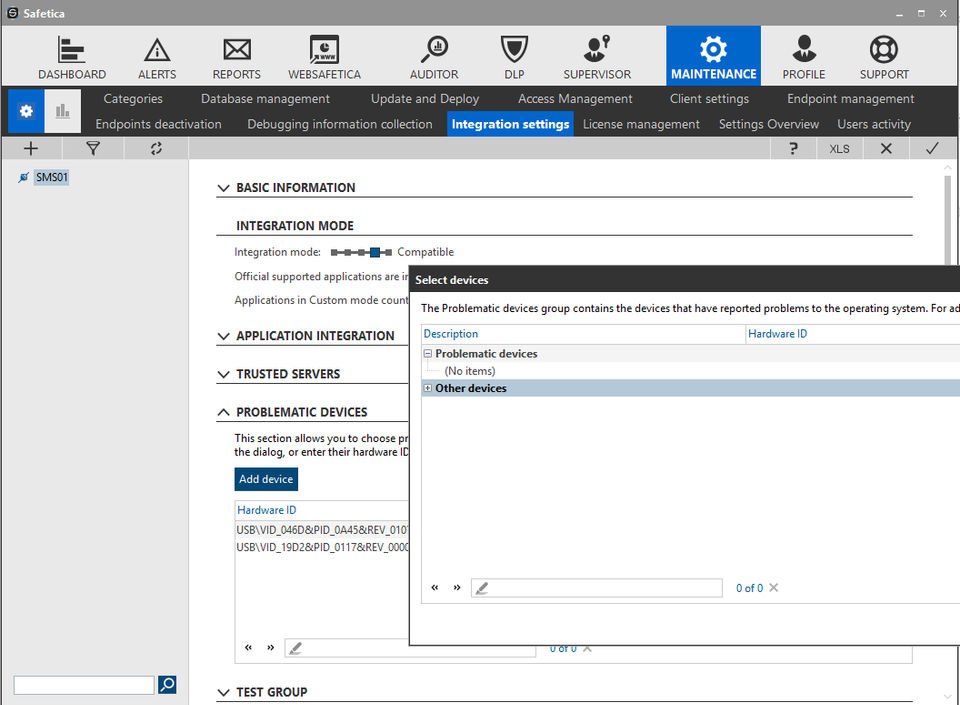Image resolution: width=960 pixels, height=705 pixels.
Task: Open the Client settings tab
Action: 709,99
